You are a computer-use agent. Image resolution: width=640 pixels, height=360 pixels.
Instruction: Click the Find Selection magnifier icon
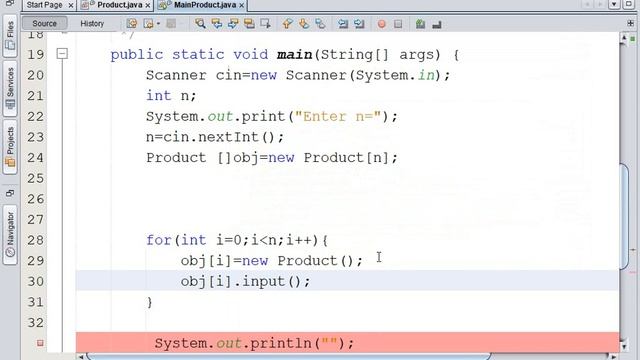tap(200, 24)
